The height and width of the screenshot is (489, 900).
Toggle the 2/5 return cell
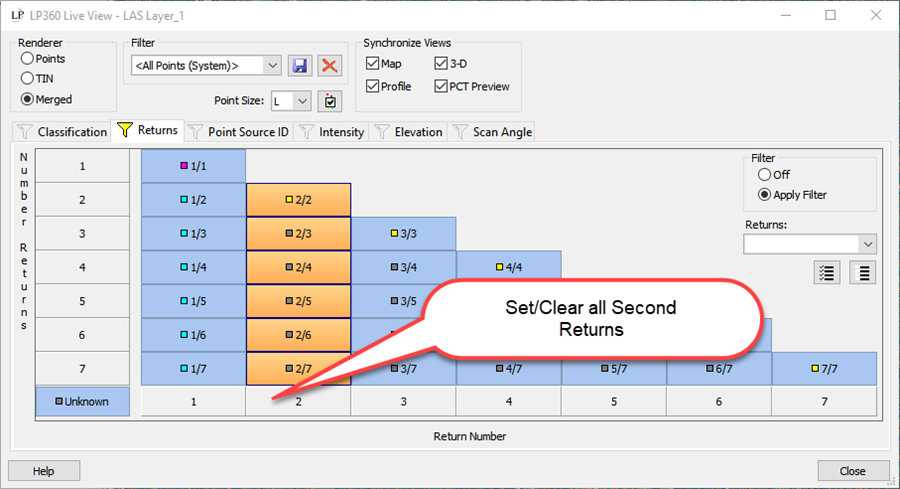[298, 301]
